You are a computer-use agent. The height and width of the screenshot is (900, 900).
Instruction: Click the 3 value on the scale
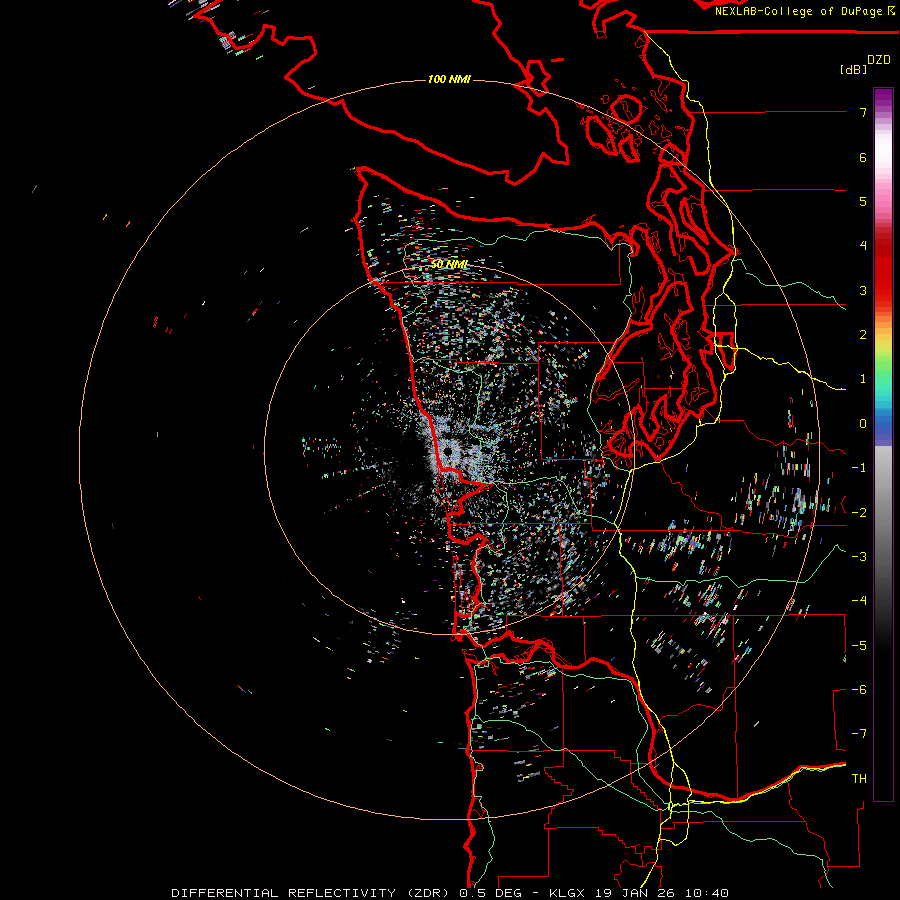point(863,290)
